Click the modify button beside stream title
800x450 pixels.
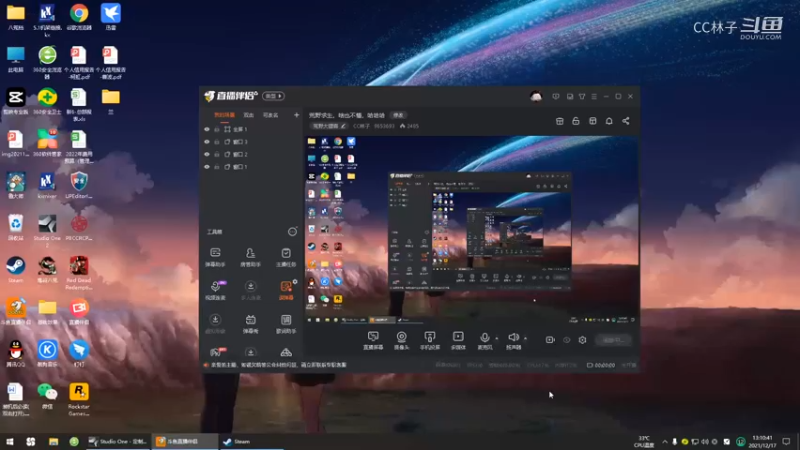tap(398, 115)
